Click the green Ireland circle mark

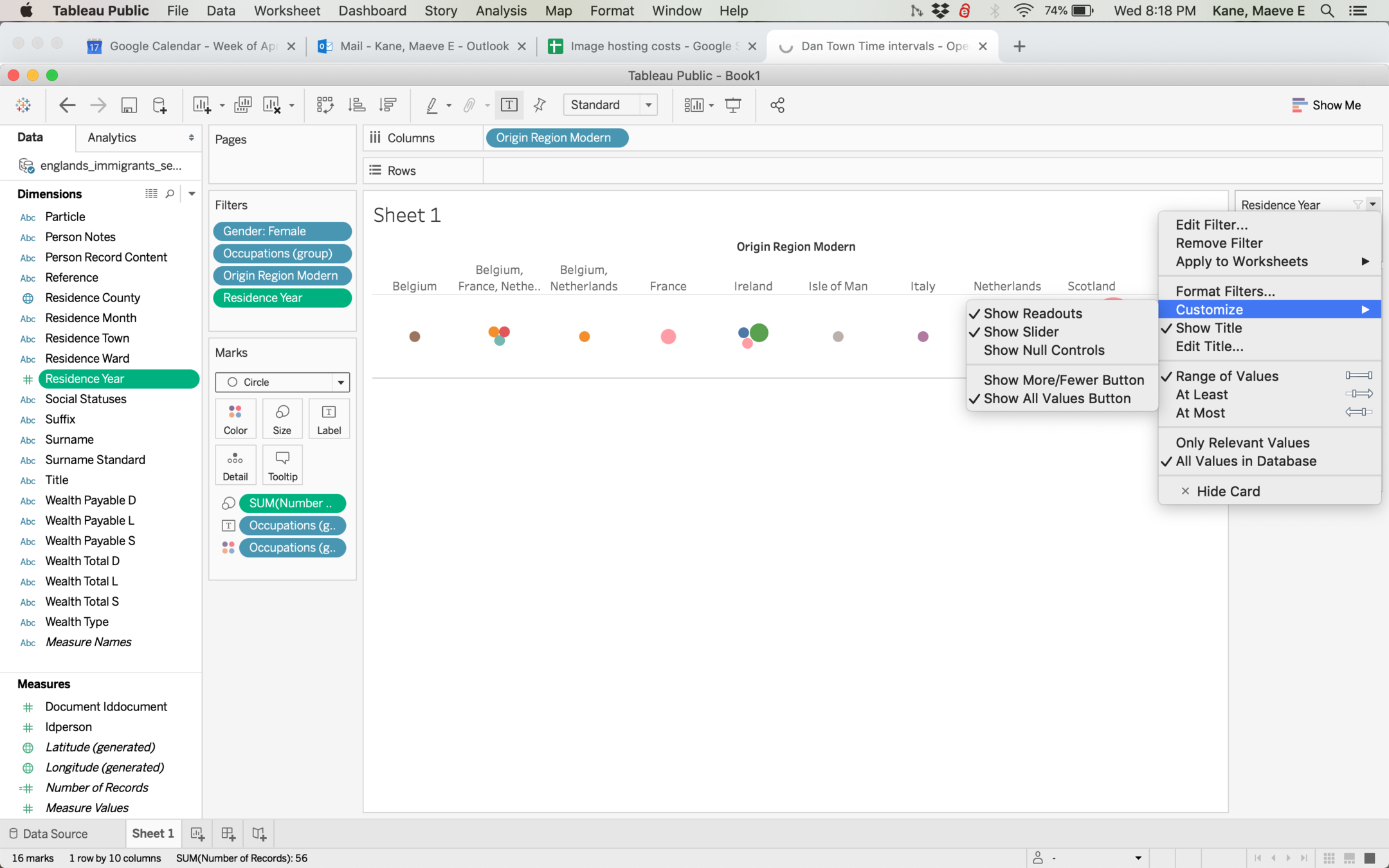pos(759,332)
